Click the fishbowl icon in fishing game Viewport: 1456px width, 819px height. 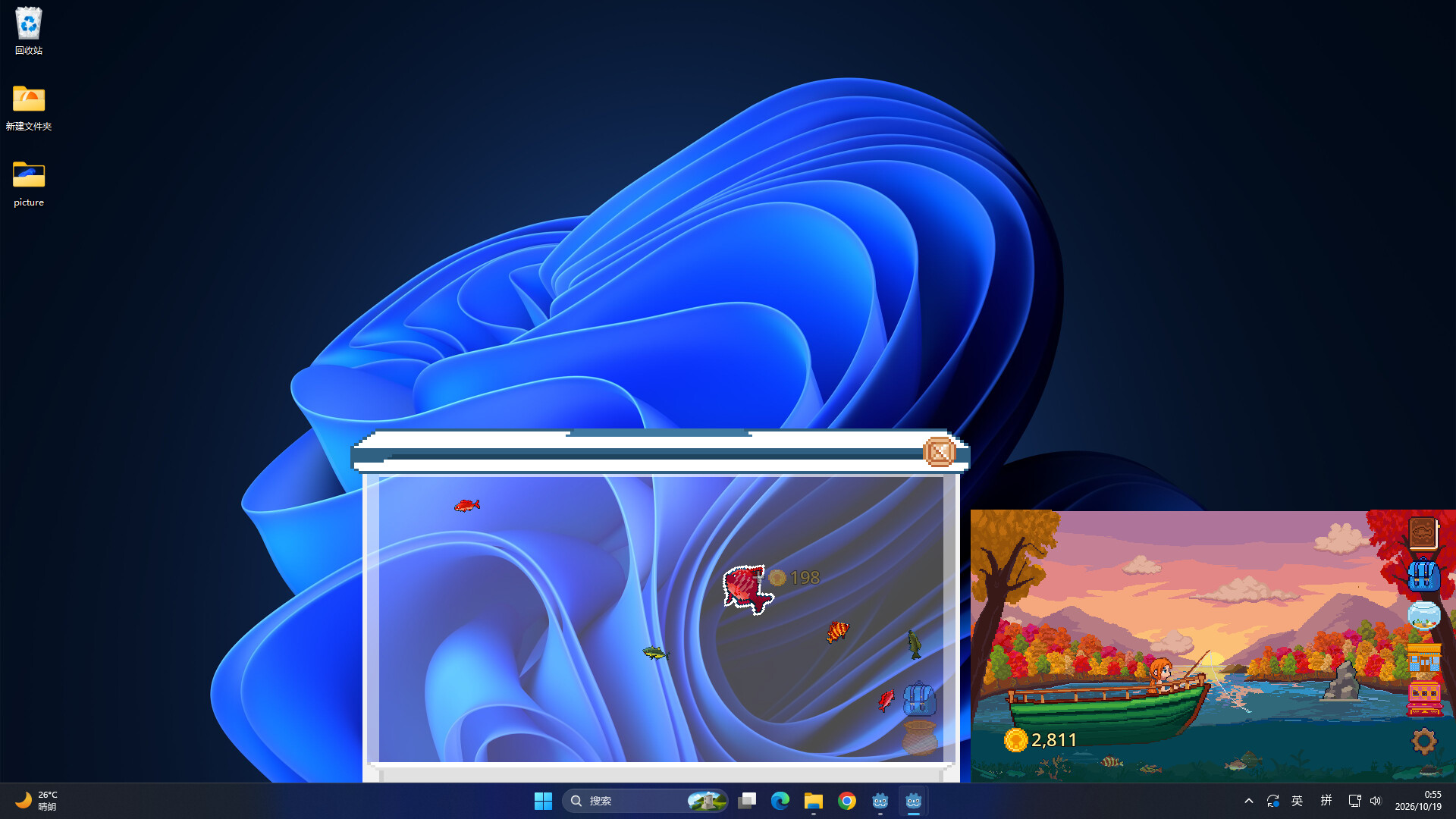(1423, 615)
